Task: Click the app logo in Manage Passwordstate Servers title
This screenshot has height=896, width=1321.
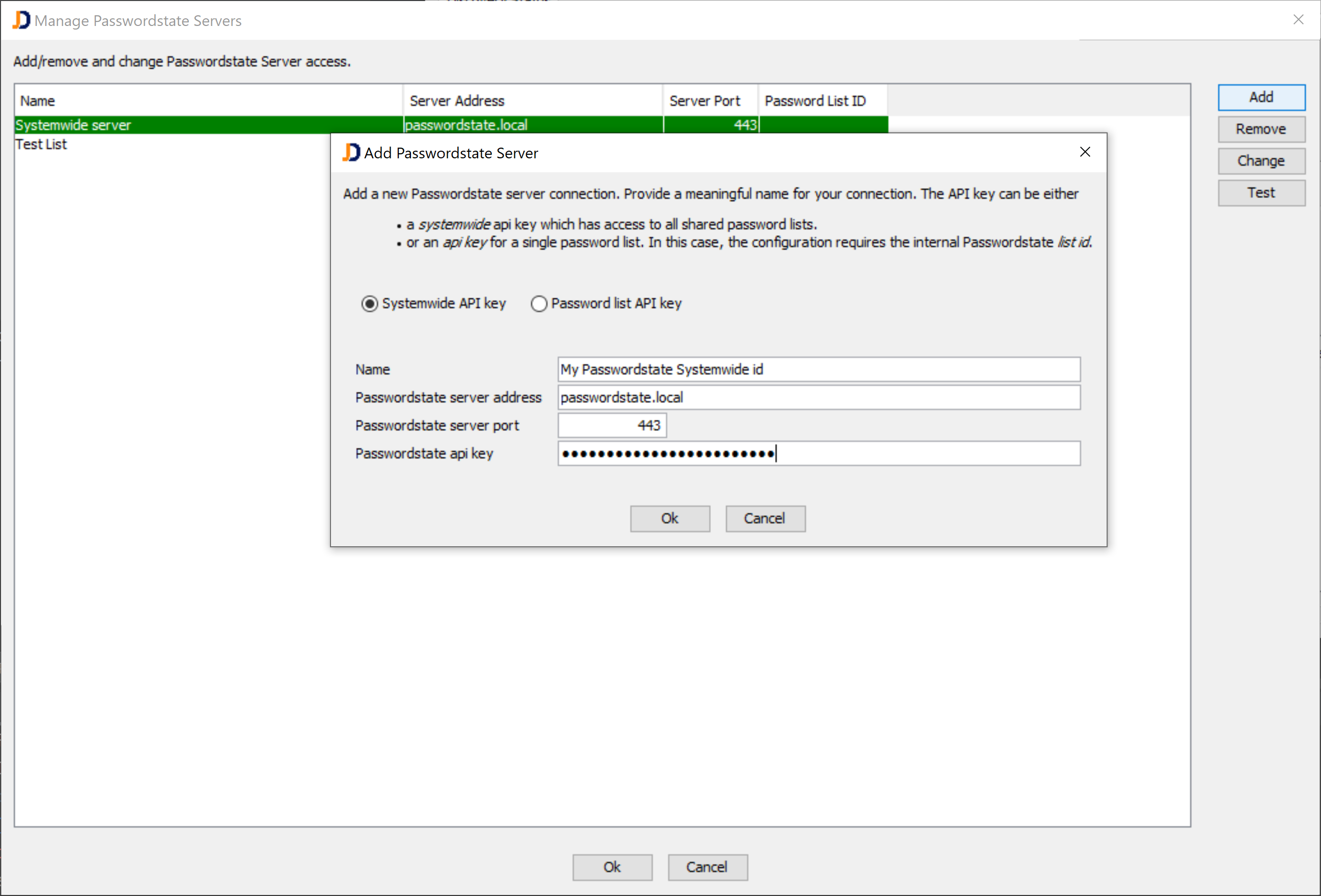Action: tap(21, 20)
